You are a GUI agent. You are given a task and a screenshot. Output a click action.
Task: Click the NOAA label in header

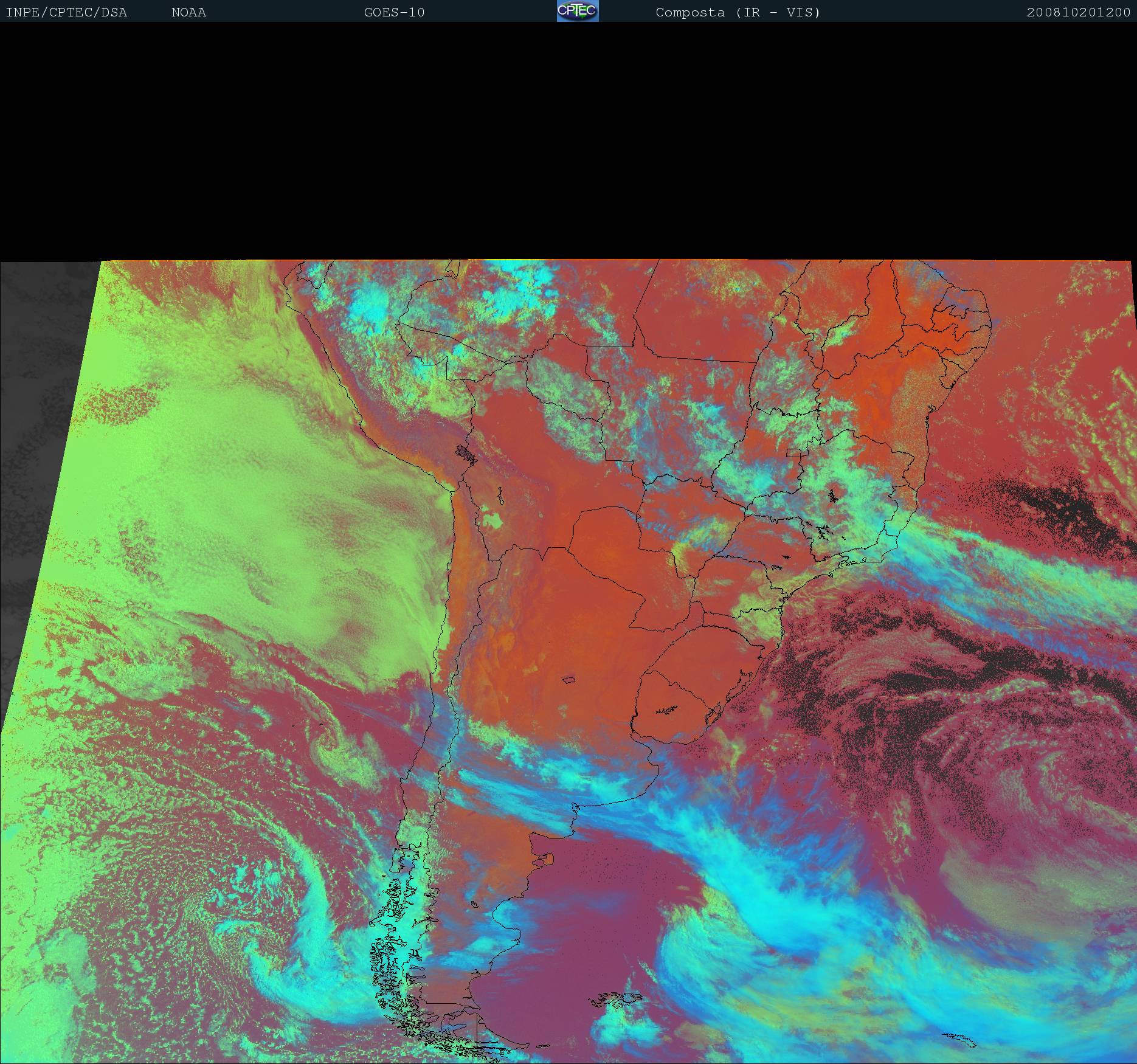pos(188,12)
